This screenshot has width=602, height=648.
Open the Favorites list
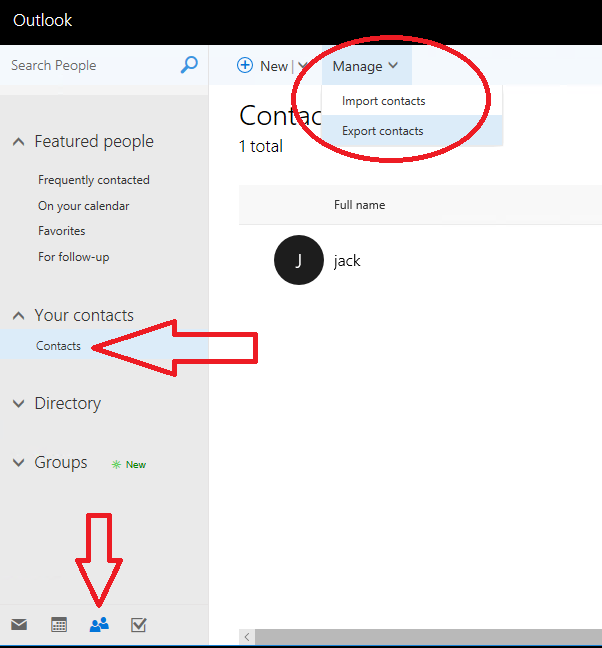(62, 231)
